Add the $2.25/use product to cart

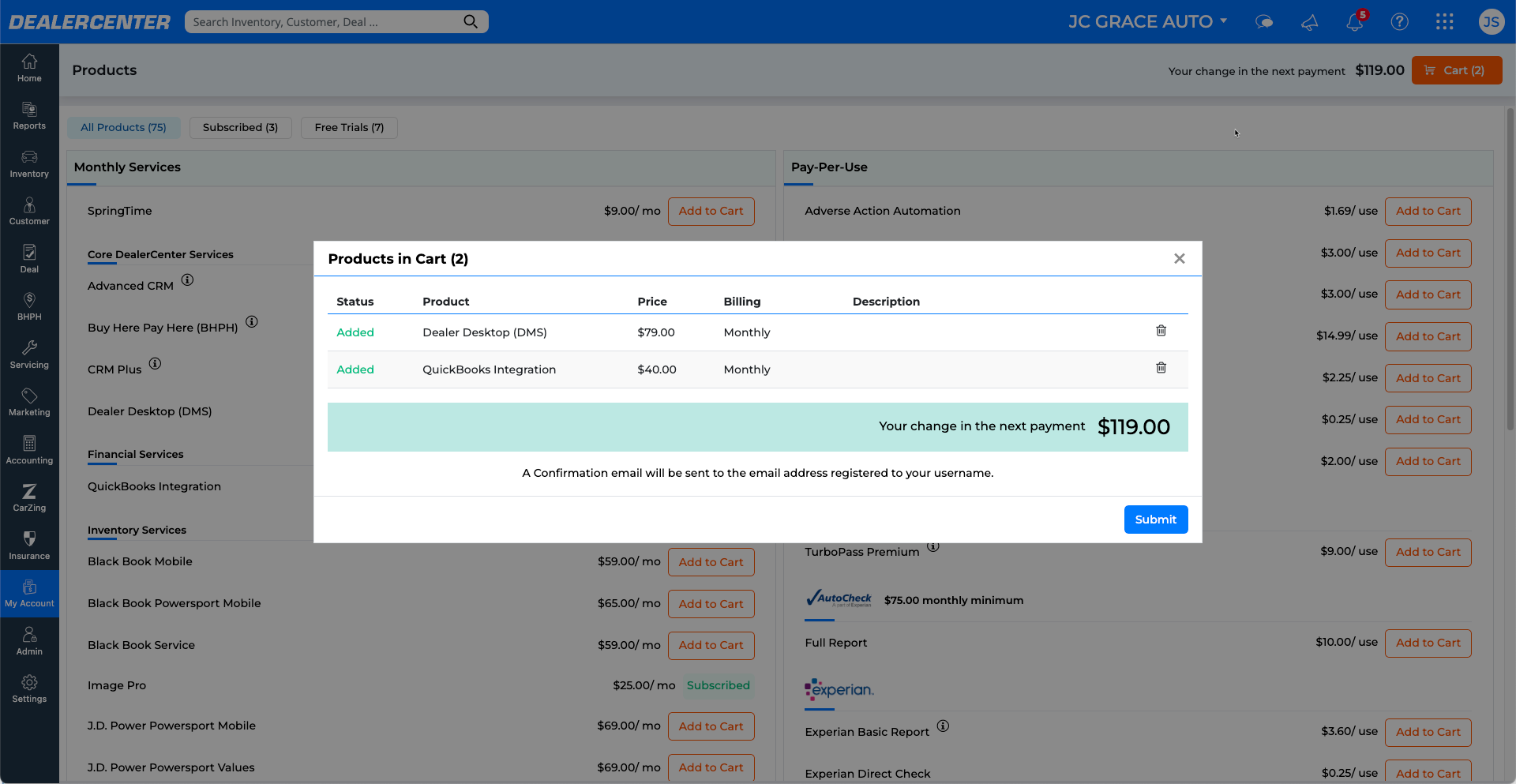point(1428,378)
